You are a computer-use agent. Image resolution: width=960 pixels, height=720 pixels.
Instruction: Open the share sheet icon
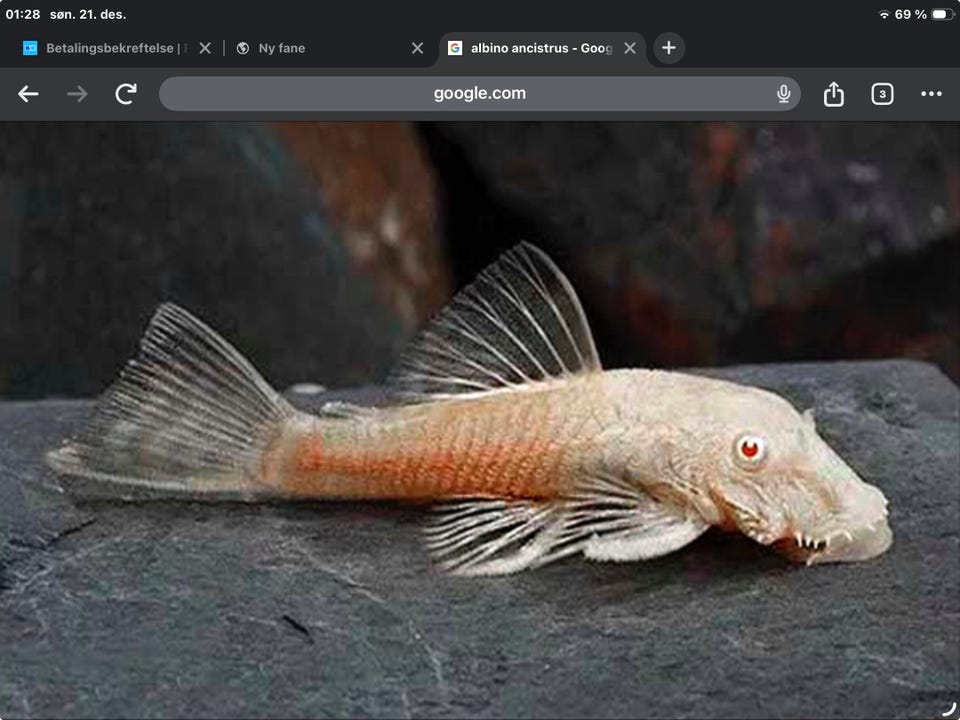(x=833, y=94)
